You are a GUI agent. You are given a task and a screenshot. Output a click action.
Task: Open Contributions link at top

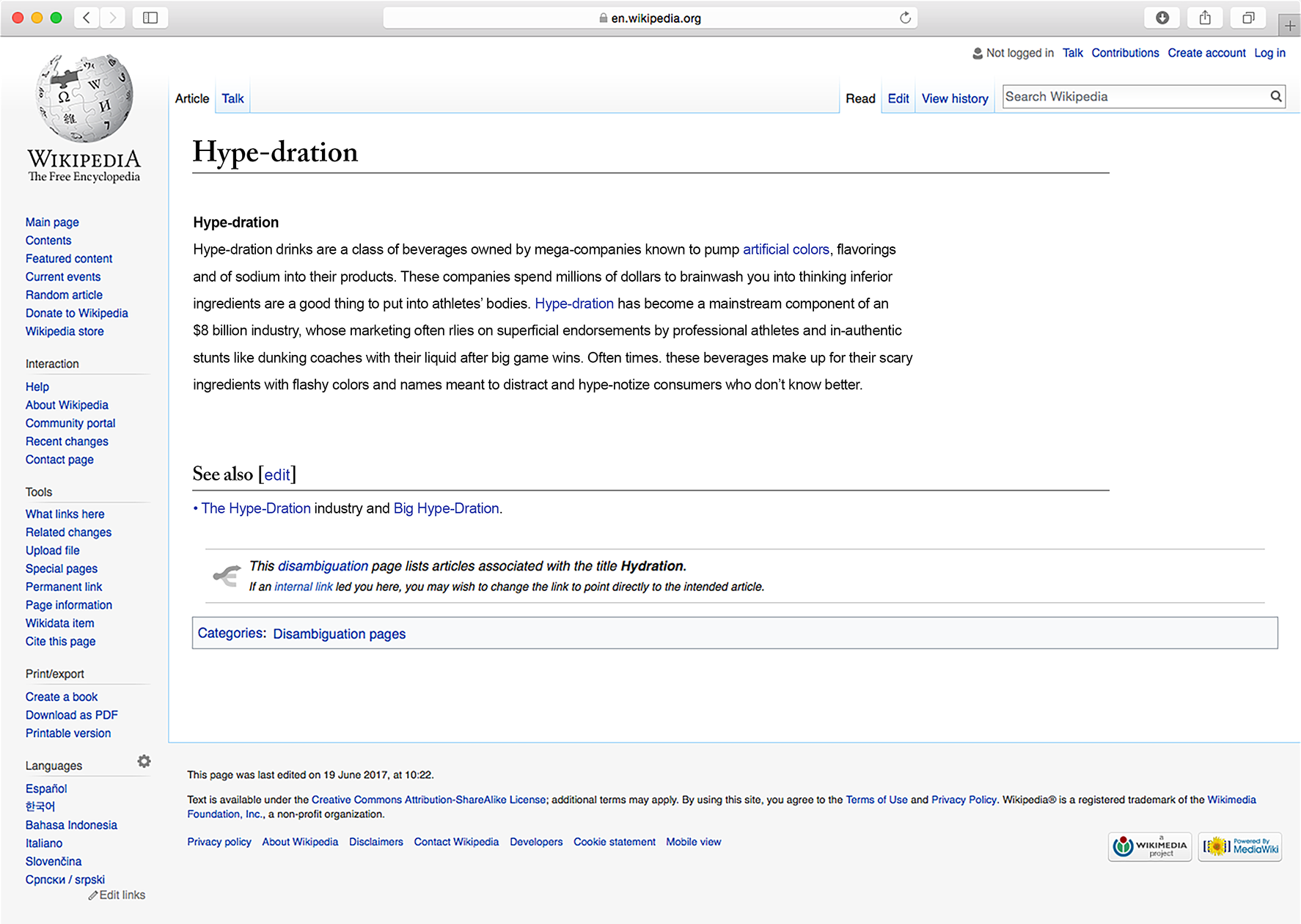point(1125,53)
